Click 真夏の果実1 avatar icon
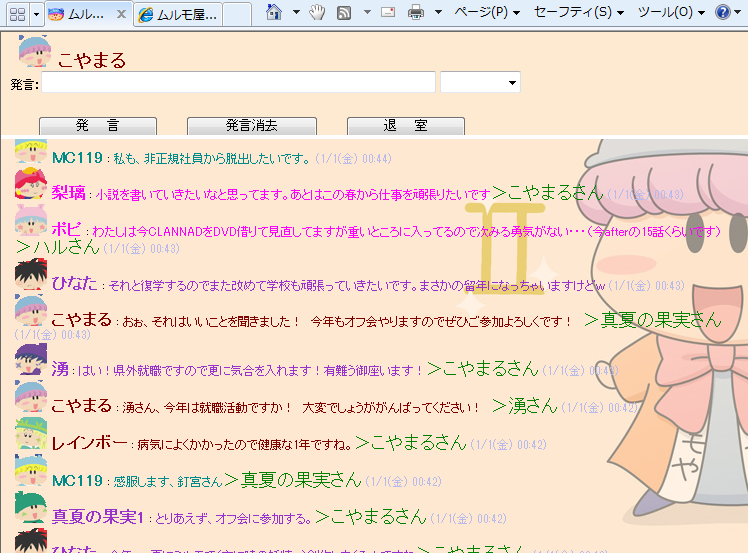 [x=31, y=508]
